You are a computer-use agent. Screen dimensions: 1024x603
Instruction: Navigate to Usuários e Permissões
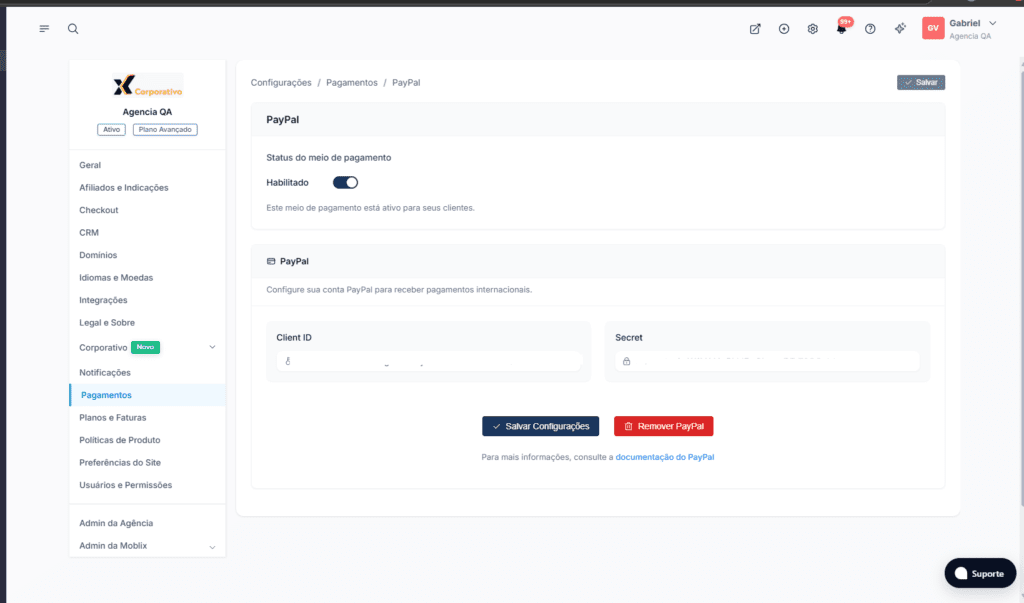click(x=125, y=485)
